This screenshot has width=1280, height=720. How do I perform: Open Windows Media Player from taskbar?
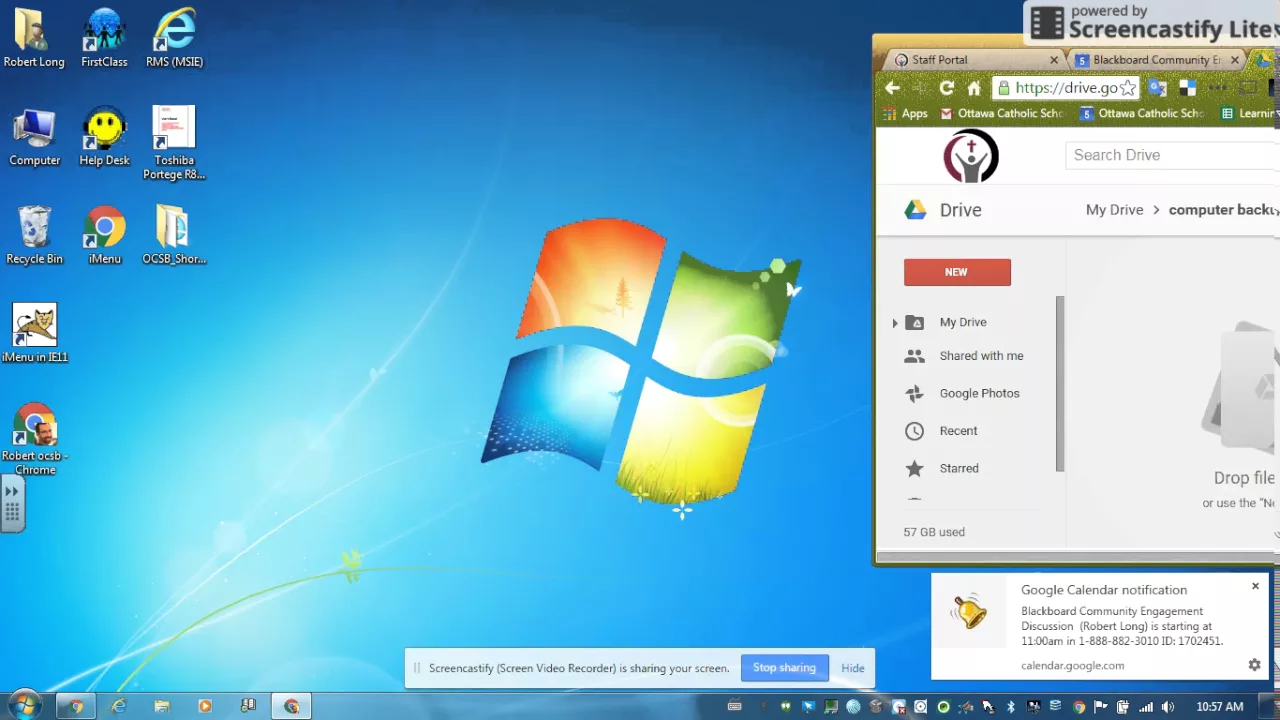pyautogui.click(x=205, y=707)
